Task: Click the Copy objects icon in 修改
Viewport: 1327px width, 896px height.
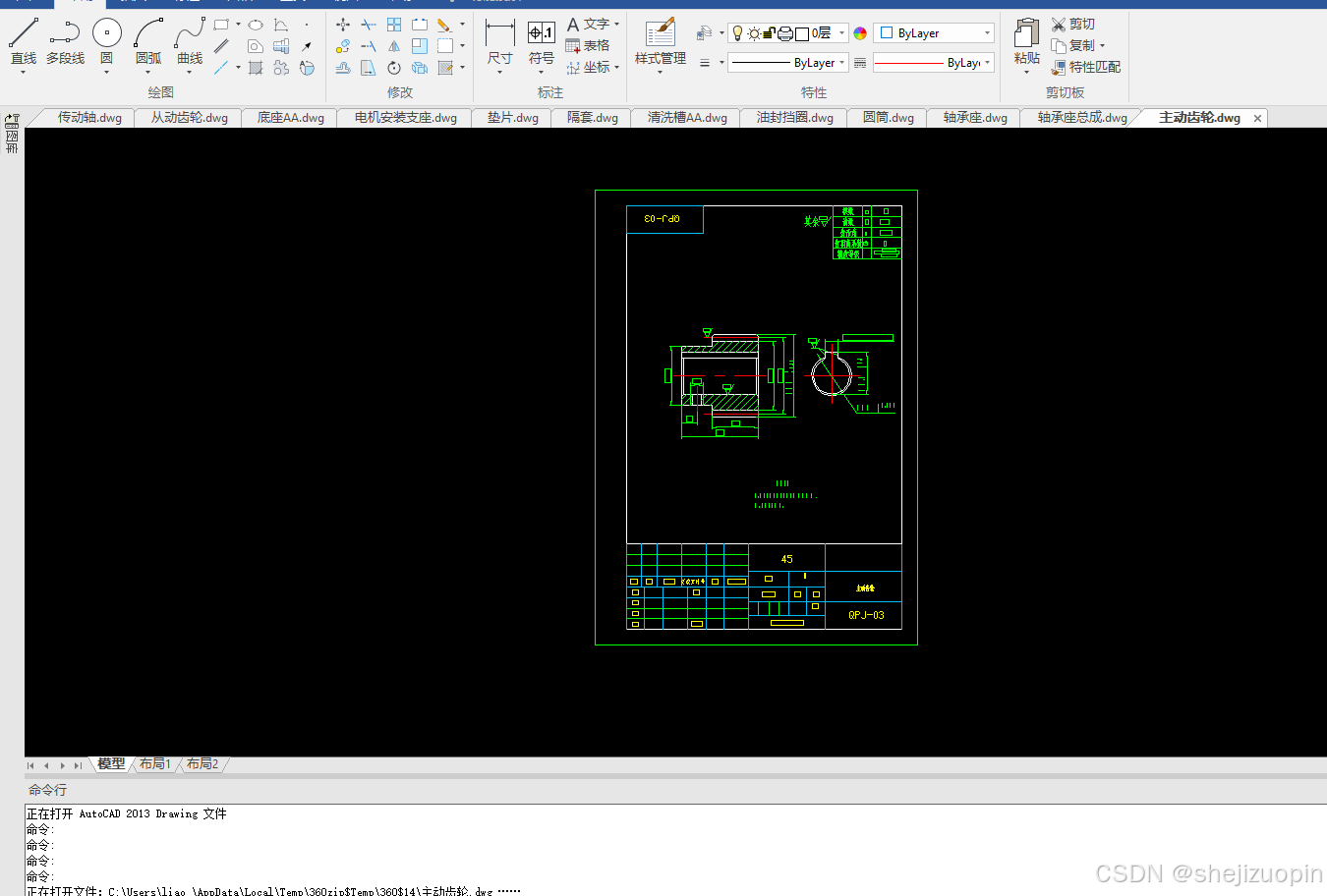Action: [x=343, y=46]
